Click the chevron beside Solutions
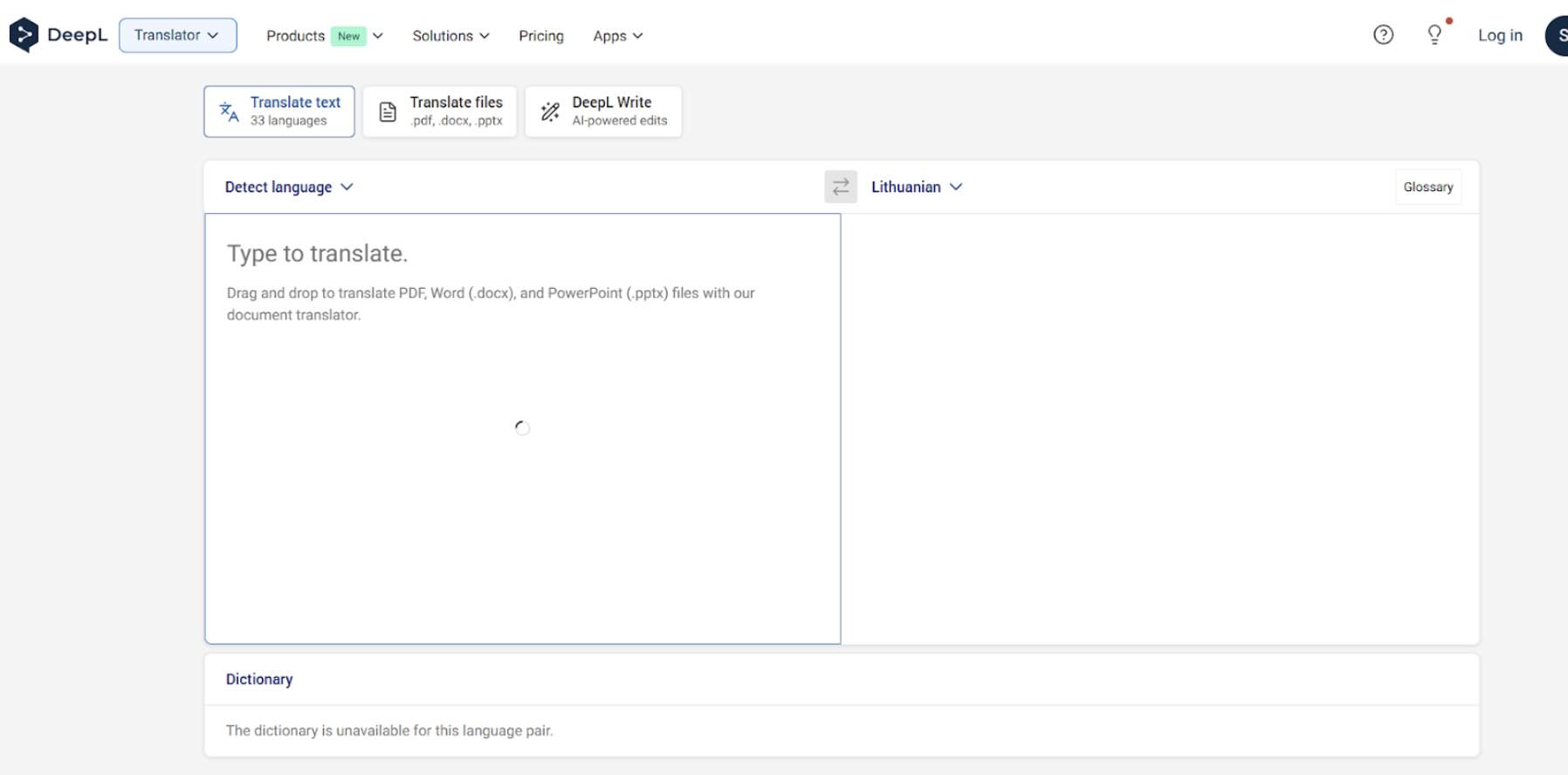The height and width of the screenshot is (775, 1568). pos(485,36)
